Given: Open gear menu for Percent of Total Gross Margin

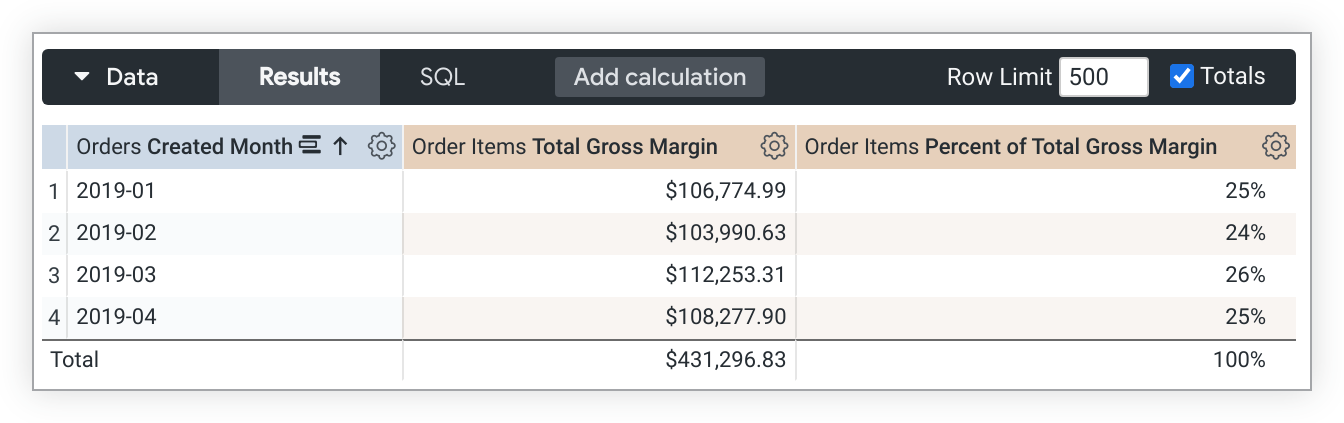Looking at the screenshot, I should (x=1275, y=147).
